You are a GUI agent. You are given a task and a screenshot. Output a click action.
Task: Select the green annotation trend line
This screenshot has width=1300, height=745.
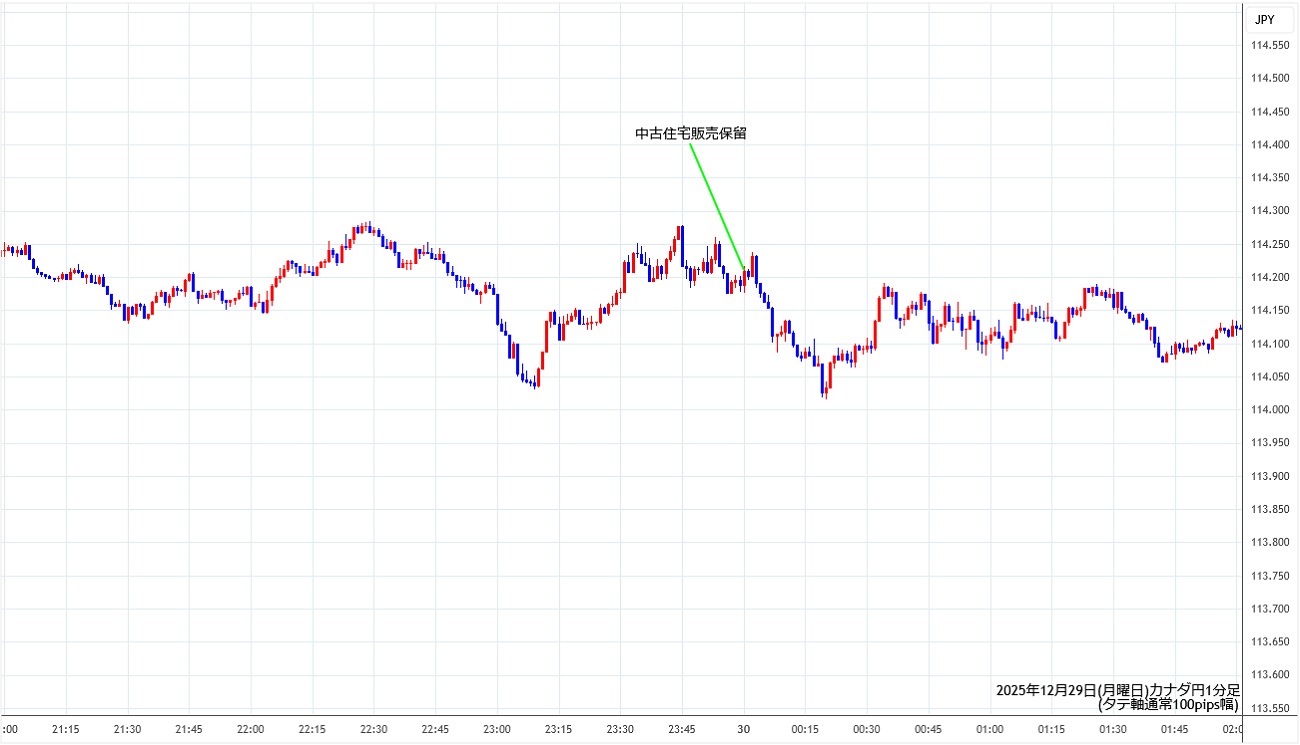click(x=716, y=207)
